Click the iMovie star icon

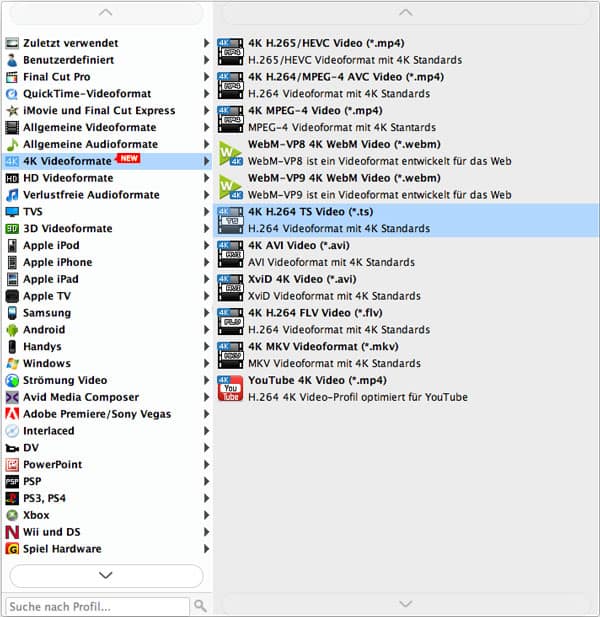(x=12, y=111)
